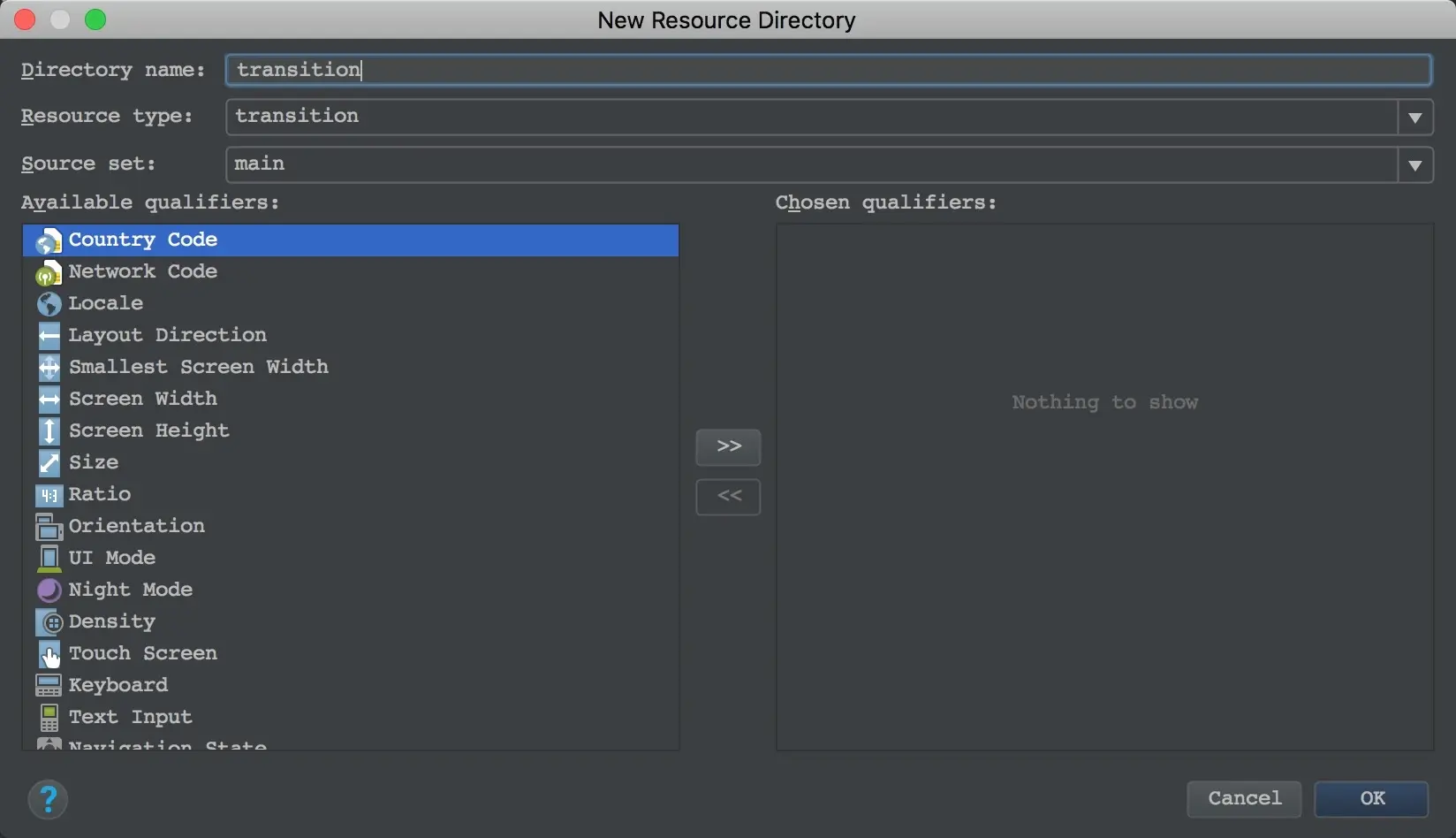Click the Locale globe icon
Image resolution: width=1456 pixels, height=838 pixels.
(49, 304)
